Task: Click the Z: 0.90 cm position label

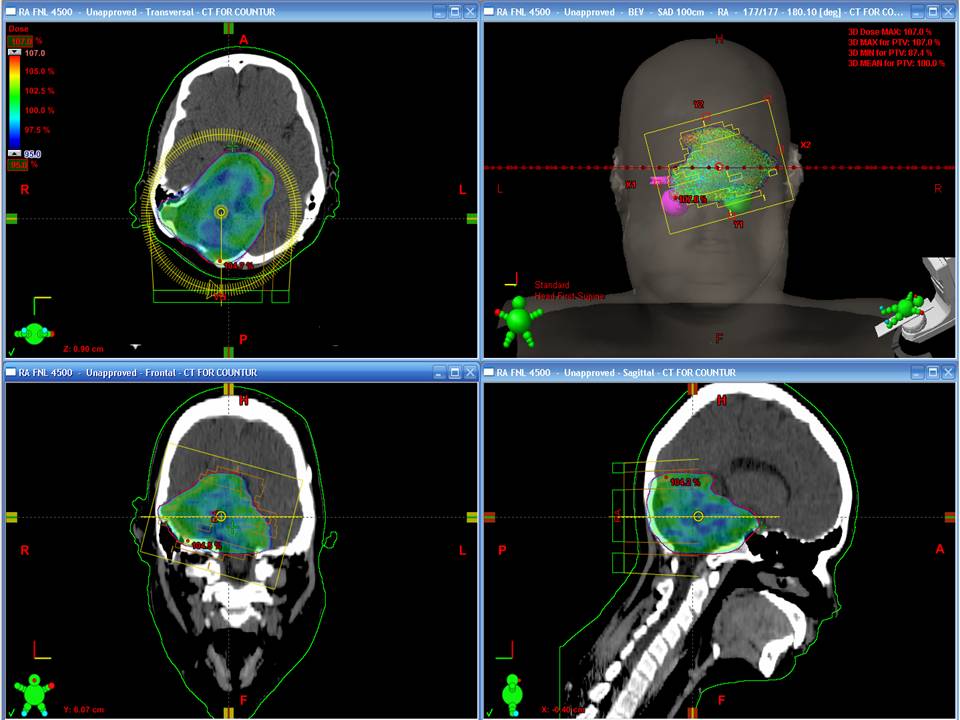Action: tap(83, 349)
